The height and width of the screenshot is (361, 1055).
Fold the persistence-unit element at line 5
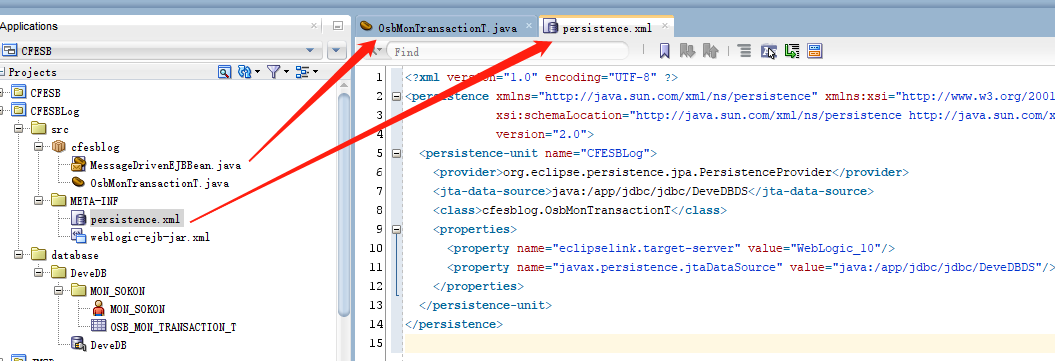pos(396,153)
